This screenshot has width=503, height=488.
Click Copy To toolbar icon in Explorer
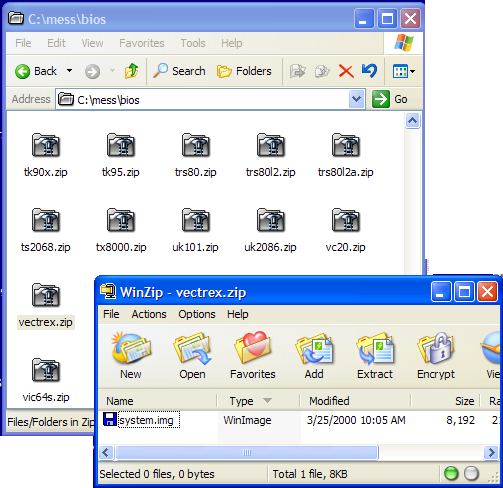[x=322, y=71]
